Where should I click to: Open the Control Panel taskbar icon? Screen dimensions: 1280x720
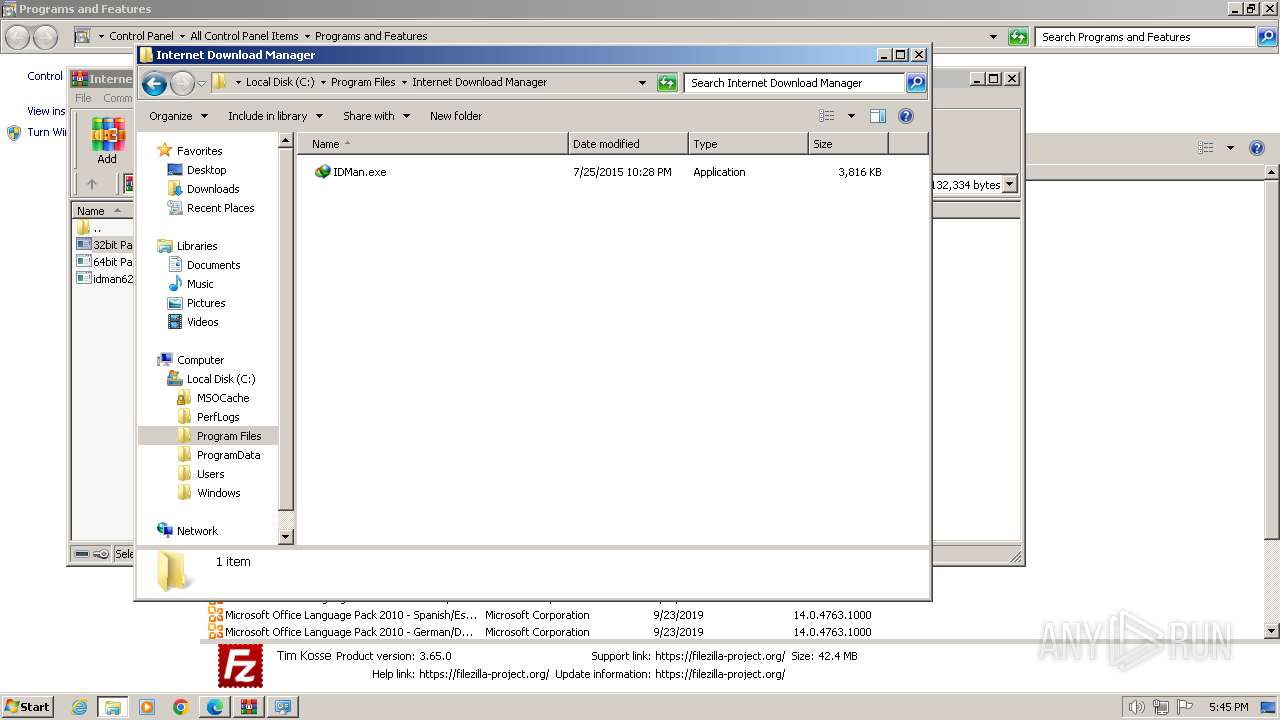283,707
